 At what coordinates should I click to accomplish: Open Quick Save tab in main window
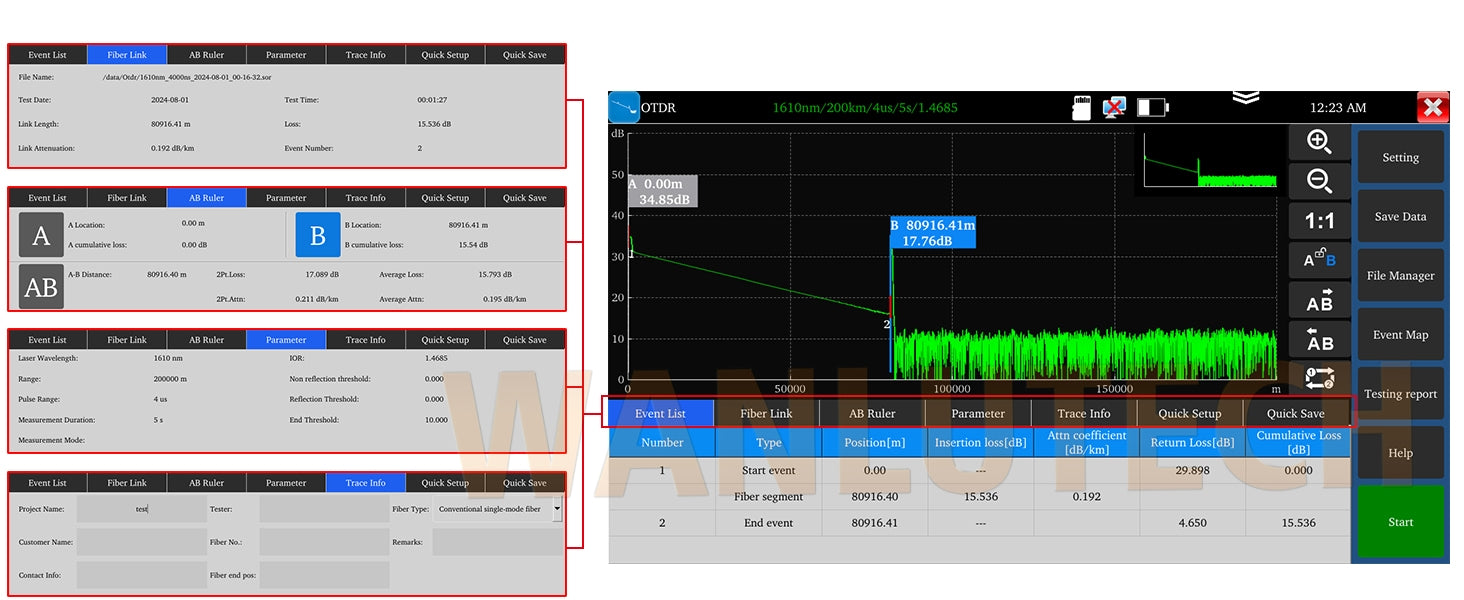(x=1296, y=413)
